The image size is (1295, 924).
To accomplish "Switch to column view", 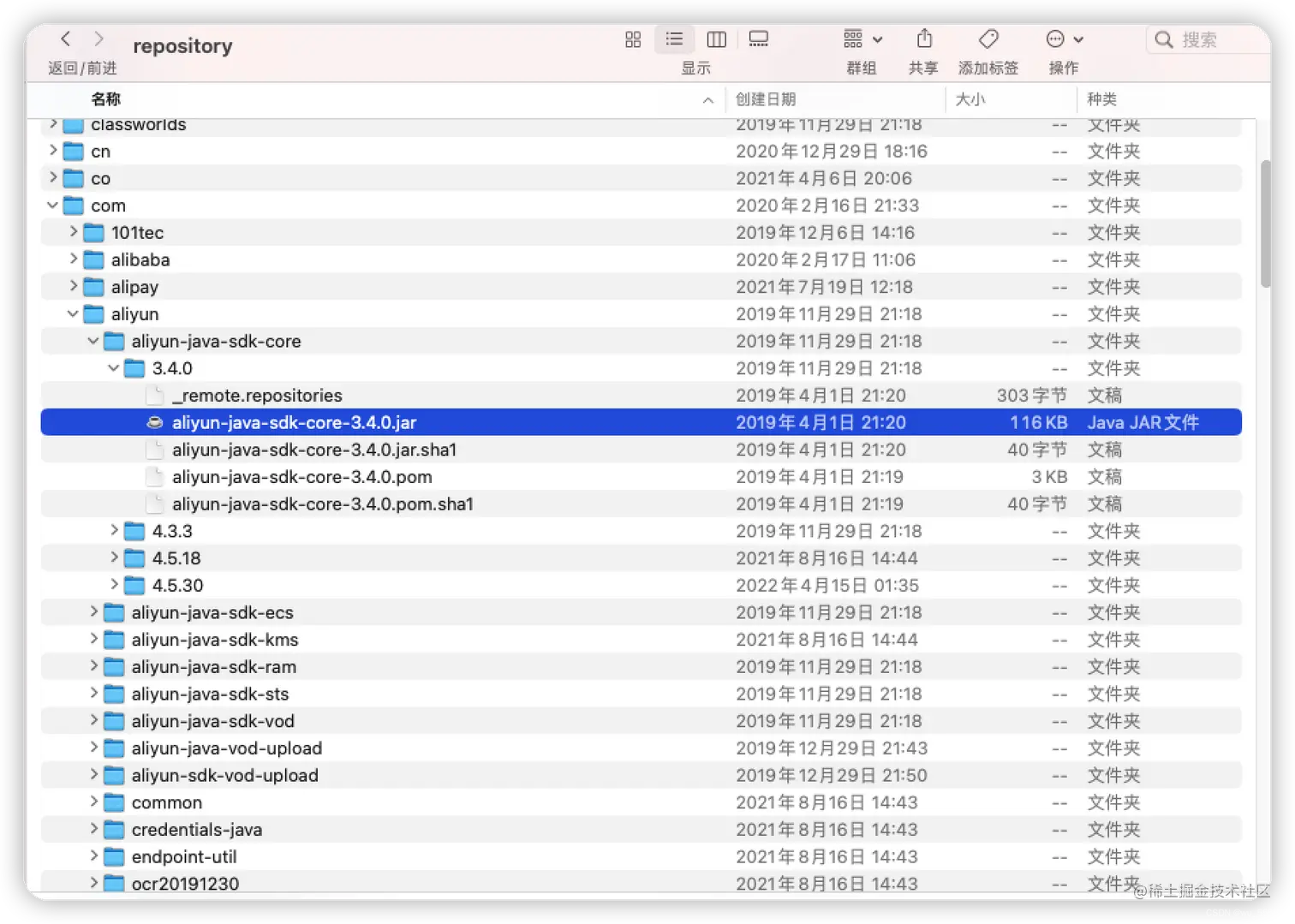I will 716,39.
